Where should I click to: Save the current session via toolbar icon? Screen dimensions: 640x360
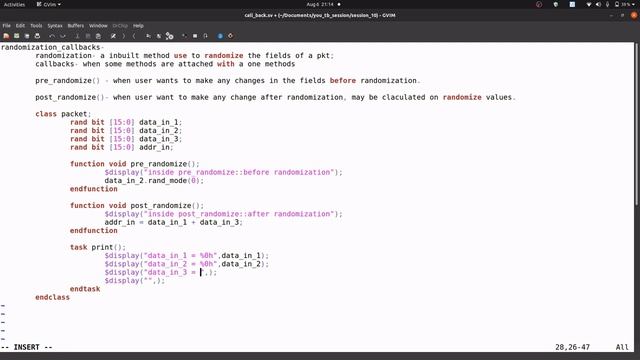click(x=159, y=36)
